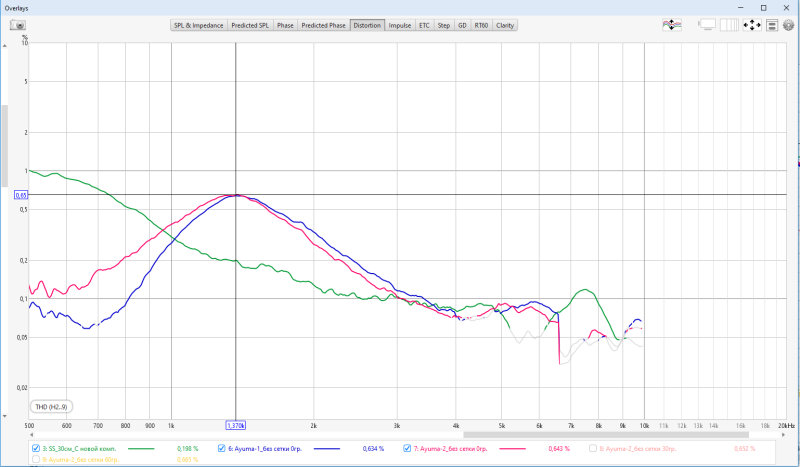
Task: Minimize the Overlays window
Action: click(741, 8)
